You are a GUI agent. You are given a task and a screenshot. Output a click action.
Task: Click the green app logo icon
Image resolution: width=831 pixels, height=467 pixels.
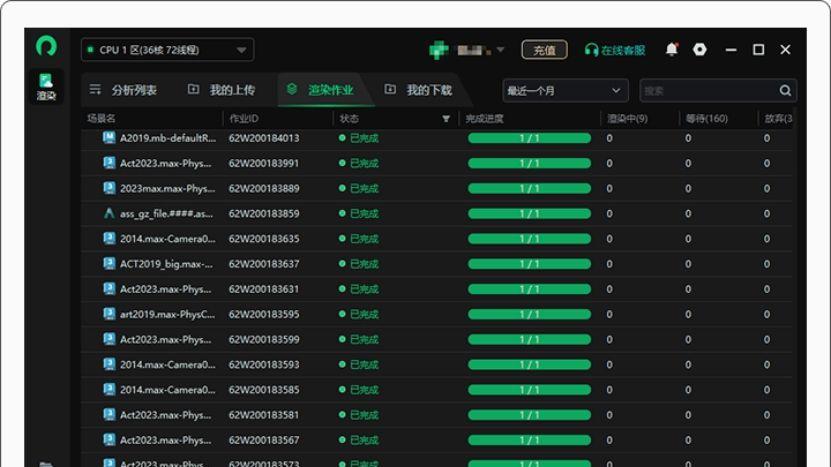point(46,46)
